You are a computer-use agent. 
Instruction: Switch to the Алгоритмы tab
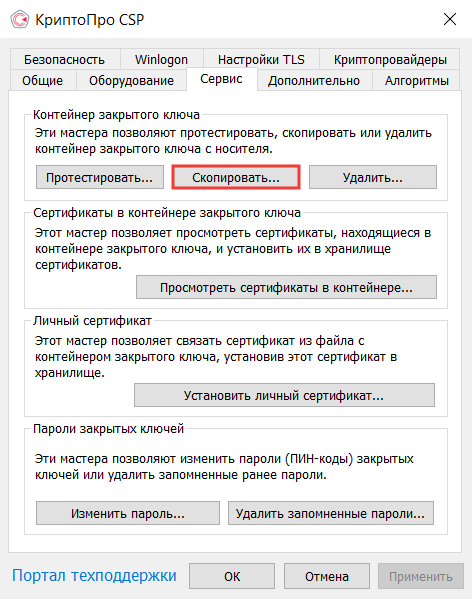coord(417,80)
